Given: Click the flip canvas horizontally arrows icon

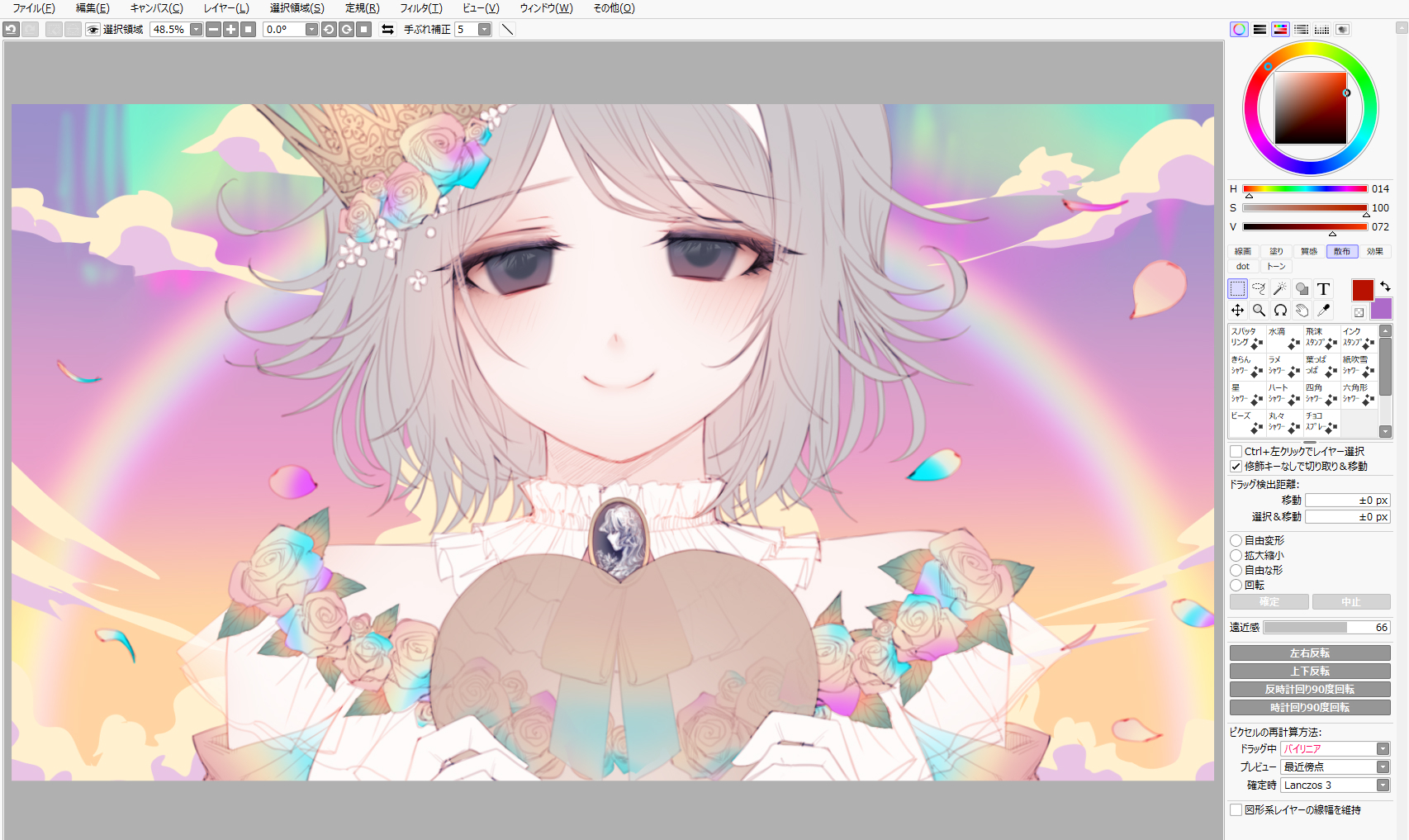Looking at the screenshot, I should point(387,29).
